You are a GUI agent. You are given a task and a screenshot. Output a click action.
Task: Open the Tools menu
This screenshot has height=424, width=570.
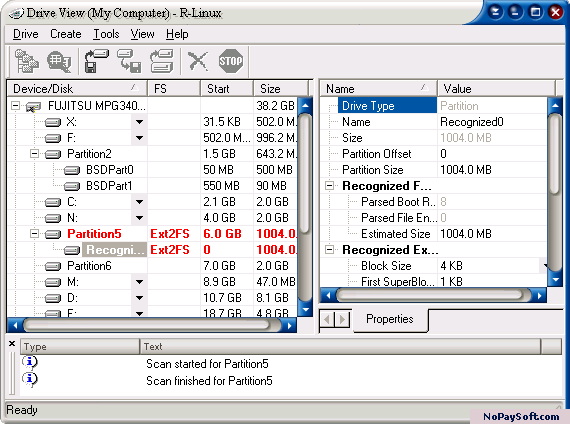pyautogui.click(x=106, y=34)
